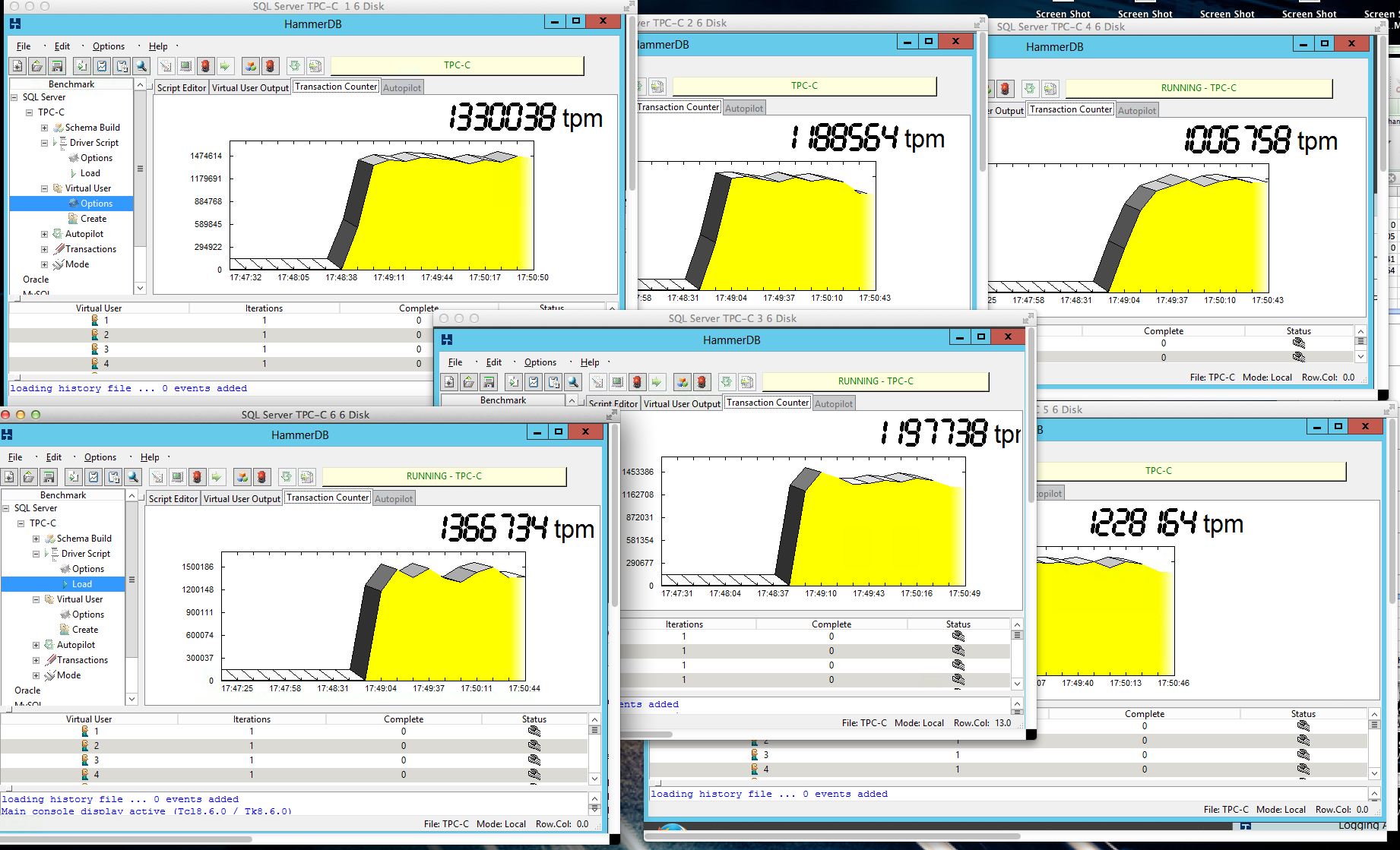This screenshot has height=850, width=1400.
Task: Collapse Virtual User node in TPC-C 6 tree
Action: pyautogui.click(x=36, y=599)
